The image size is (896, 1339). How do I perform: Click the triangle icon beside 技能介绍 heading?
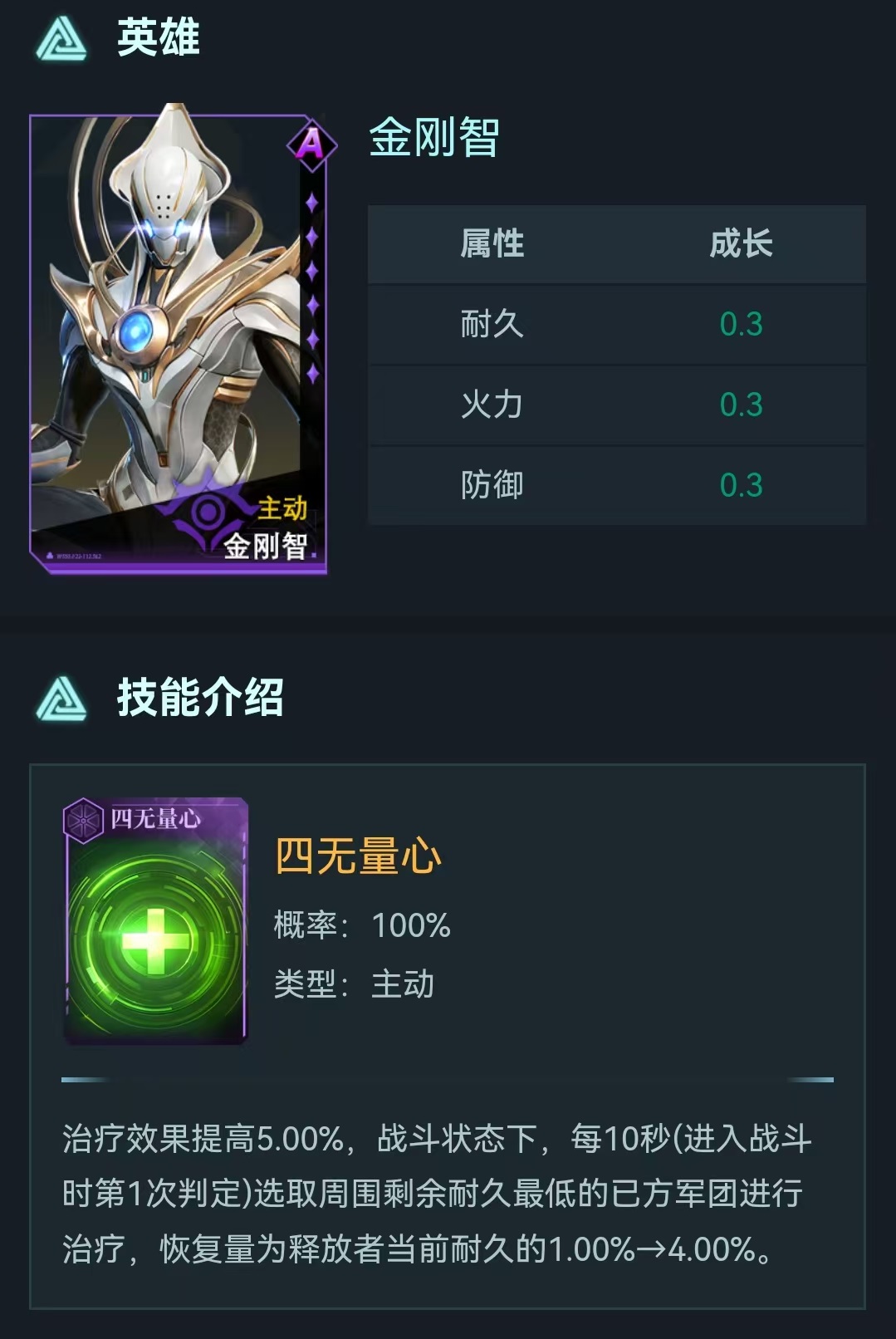[x=61, y=698]
